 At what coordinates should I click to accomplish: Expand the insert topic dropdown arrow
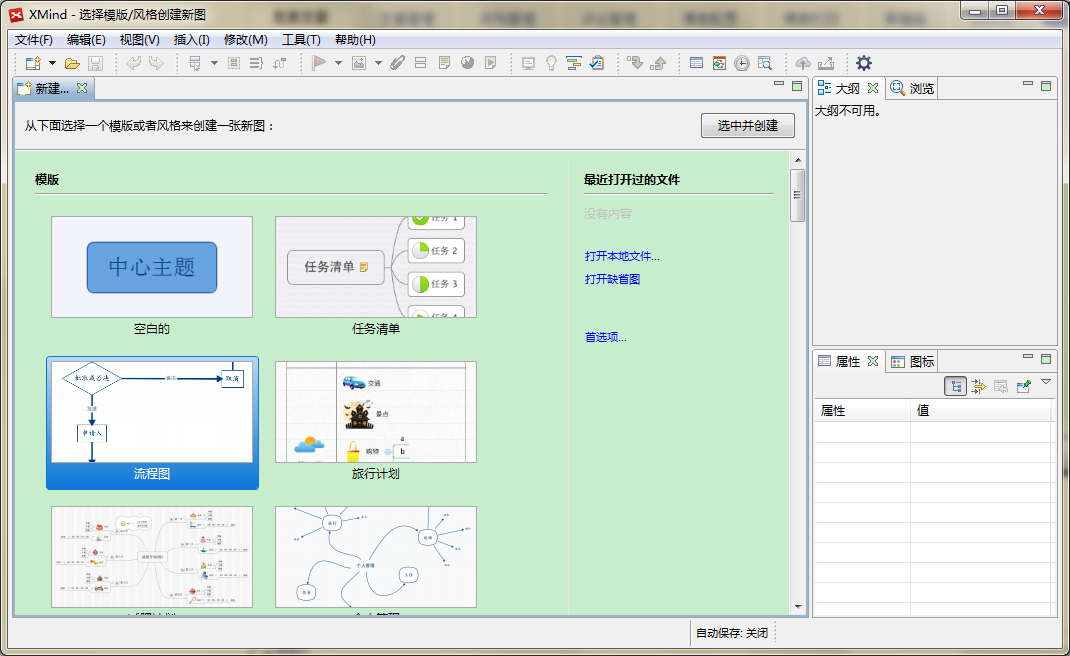tap(214, 63)
